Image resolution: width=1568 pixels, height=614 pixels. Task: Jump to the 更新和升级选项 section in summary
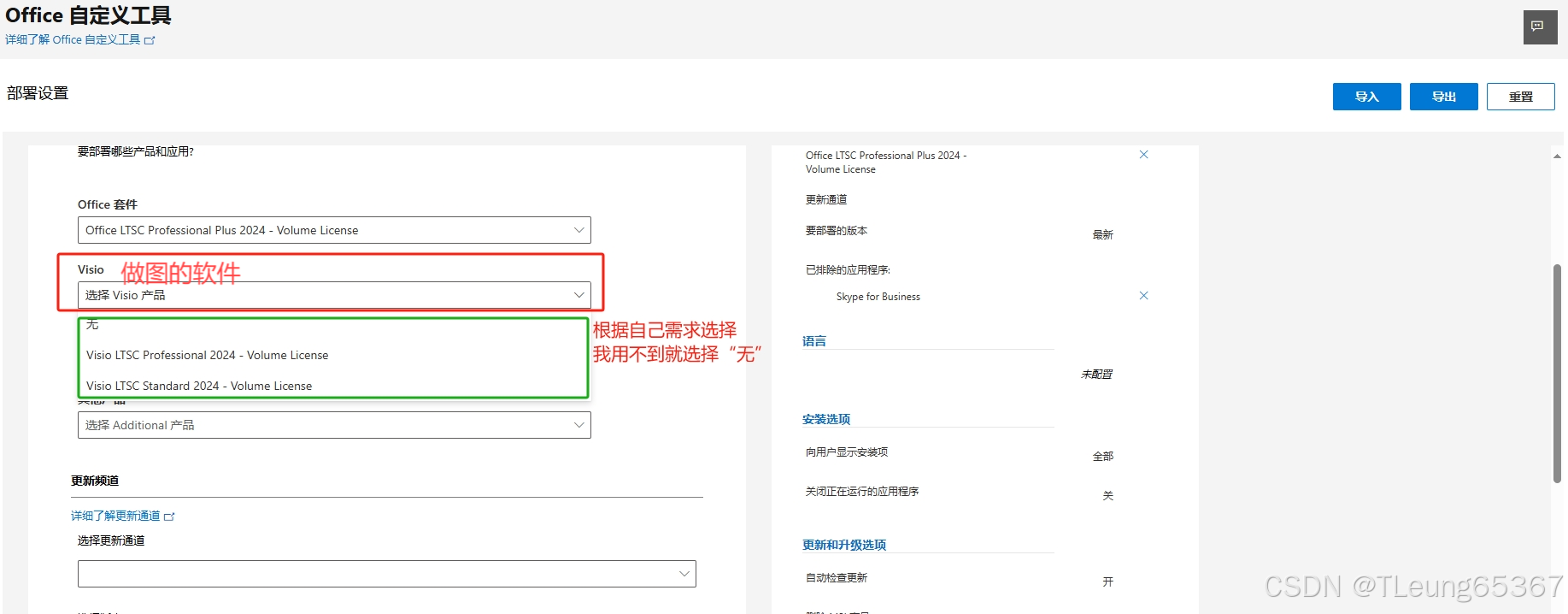click(x=844, y=545)
